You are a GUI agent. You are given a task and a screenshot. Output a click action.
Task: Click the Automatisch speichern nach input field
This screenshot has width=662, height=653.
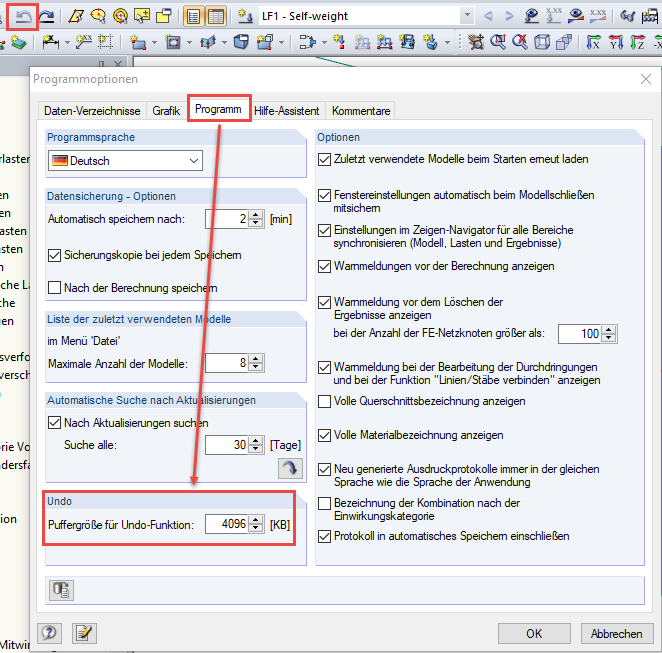(227, 219)
